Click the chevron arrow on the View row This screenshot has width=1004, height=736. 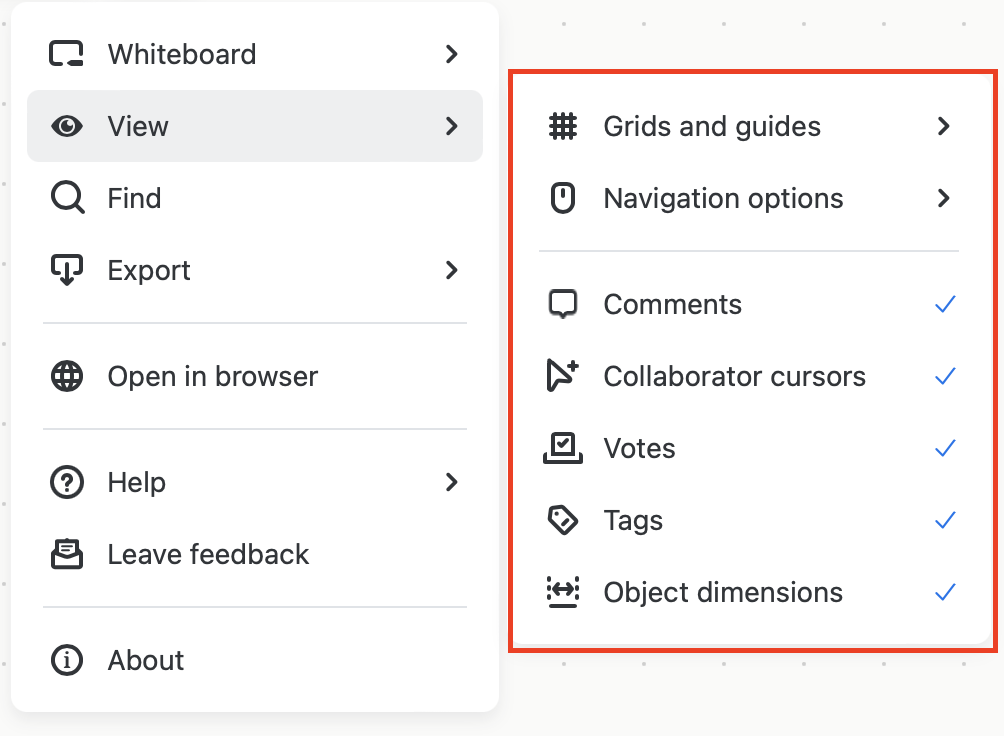click(452, 126)
